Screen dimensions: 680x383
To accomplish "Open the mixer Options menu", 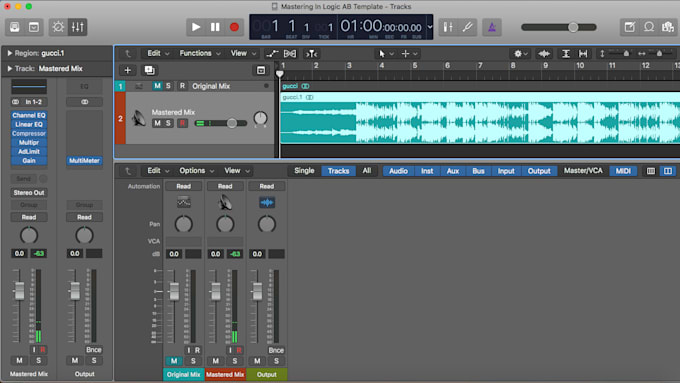I will (x=196, y=170).
